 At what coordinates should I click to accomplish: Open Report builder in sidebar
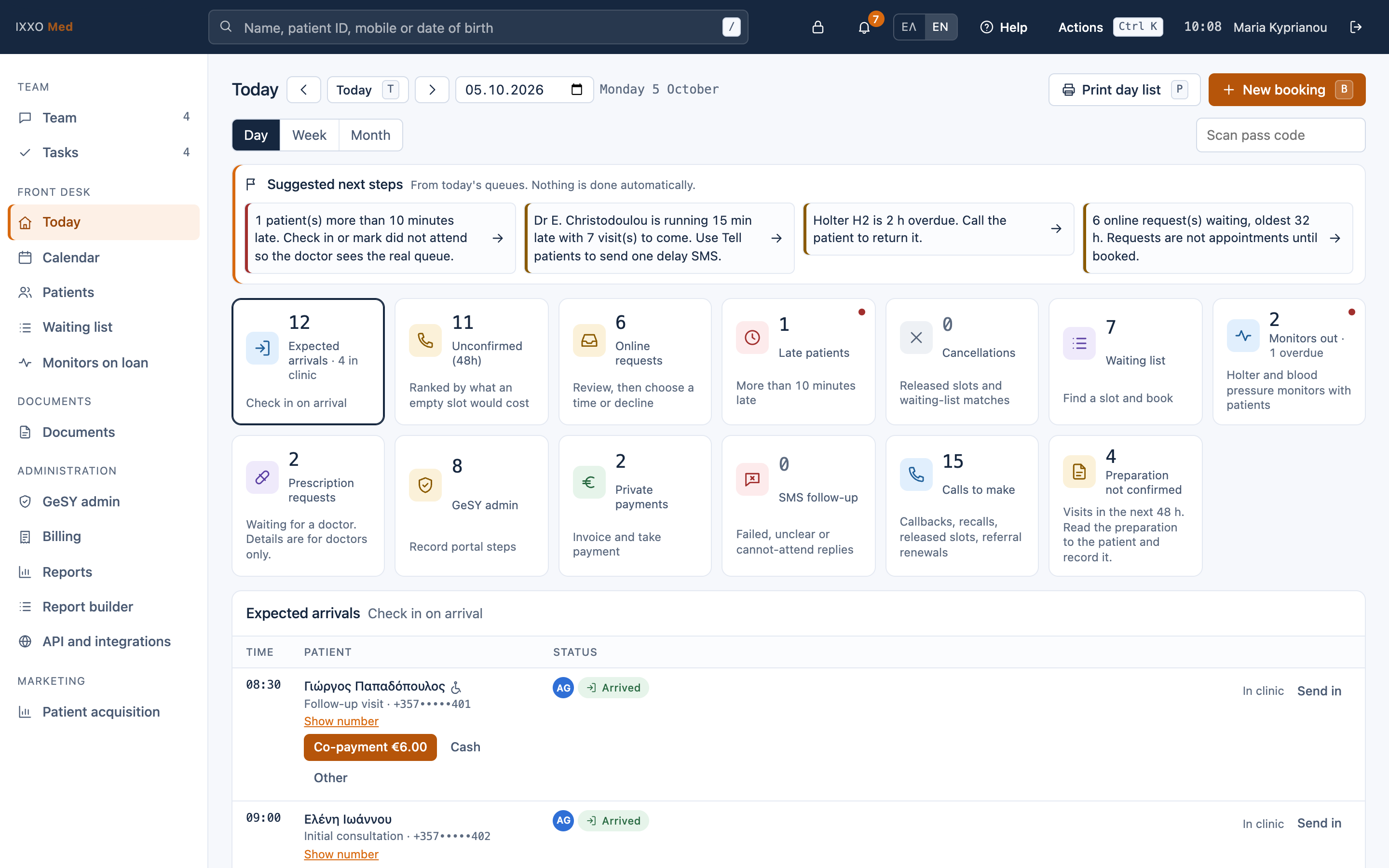104,606
